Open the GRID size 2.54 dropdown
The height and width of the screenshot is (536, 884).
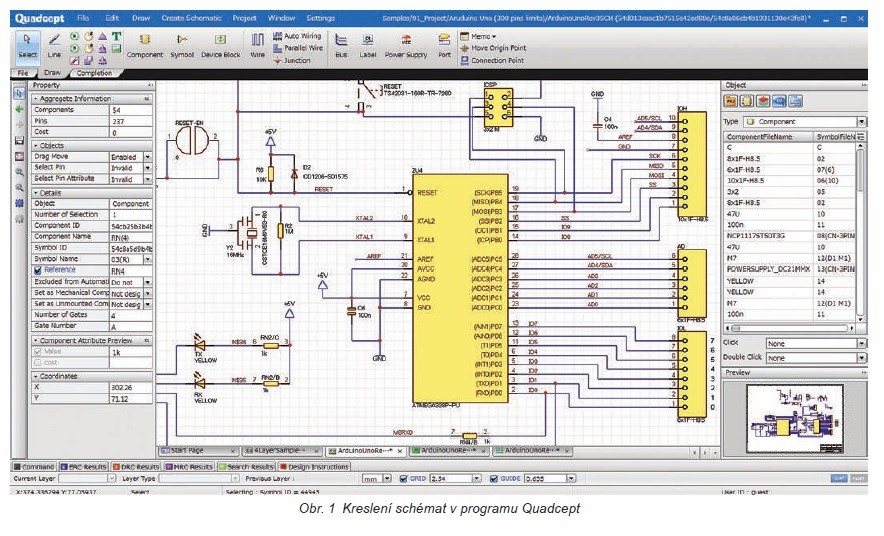pyautogui.click(x=476, y=479)
